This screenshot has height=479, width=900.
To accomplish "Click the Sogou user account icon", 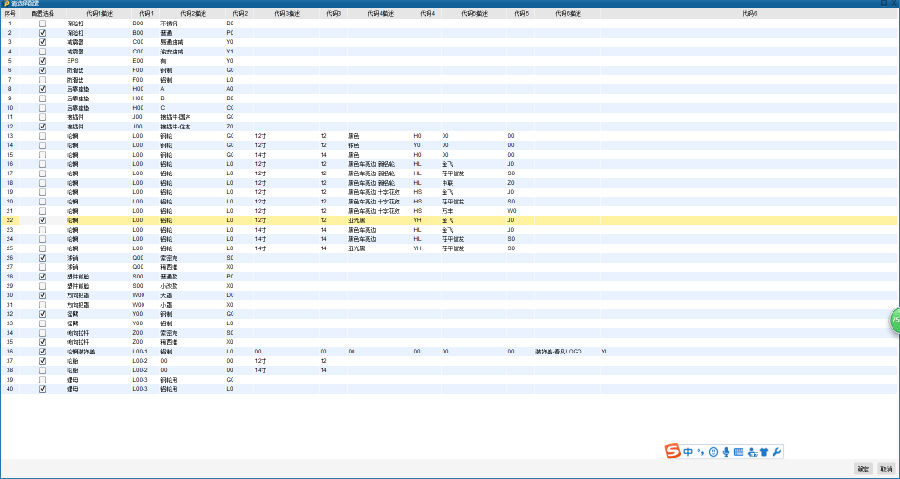I will (x=752, y=452).
